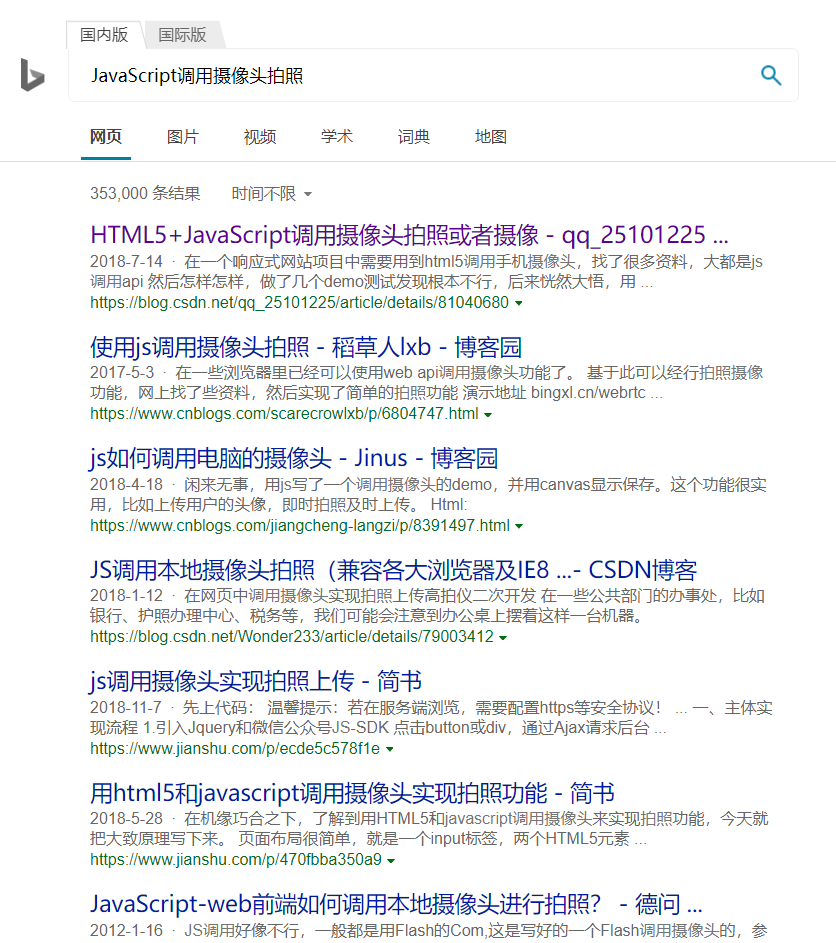The height and width of the screenshot is (943, 836).
Task: Expand arrow beside jianshu 470fbba350a9 URL
Action: 391,861
